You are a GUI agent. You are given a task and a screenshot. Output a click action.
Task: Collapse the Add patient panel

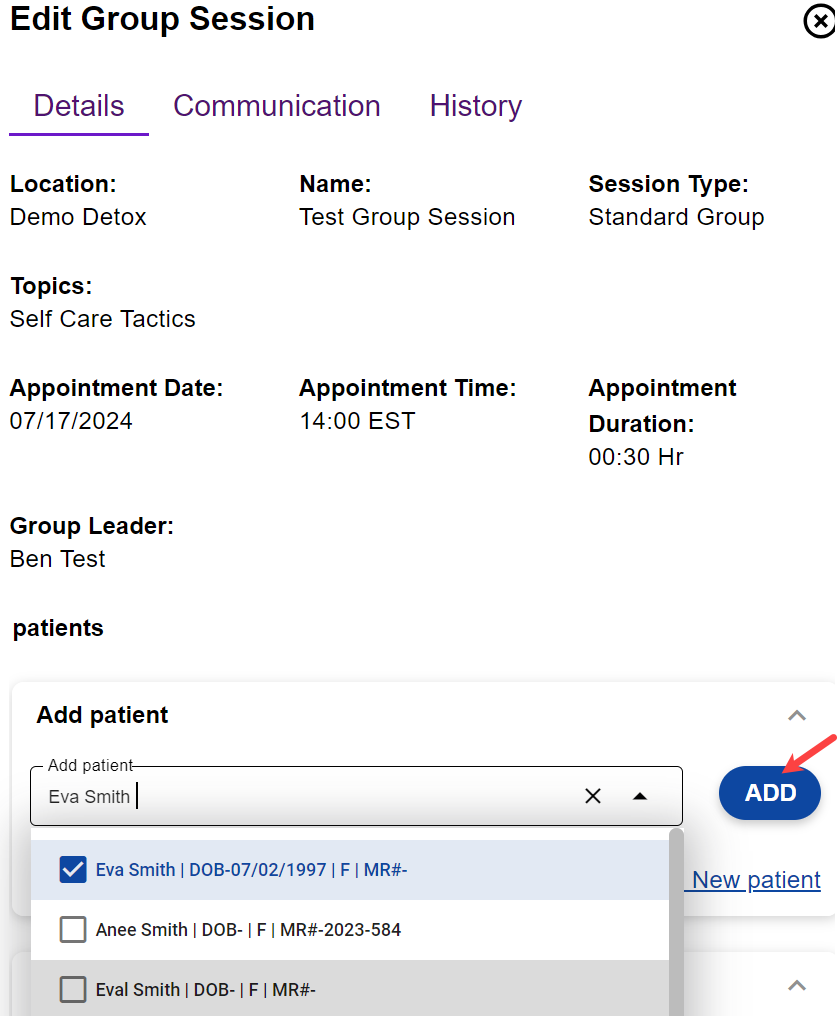click(797, 715)
